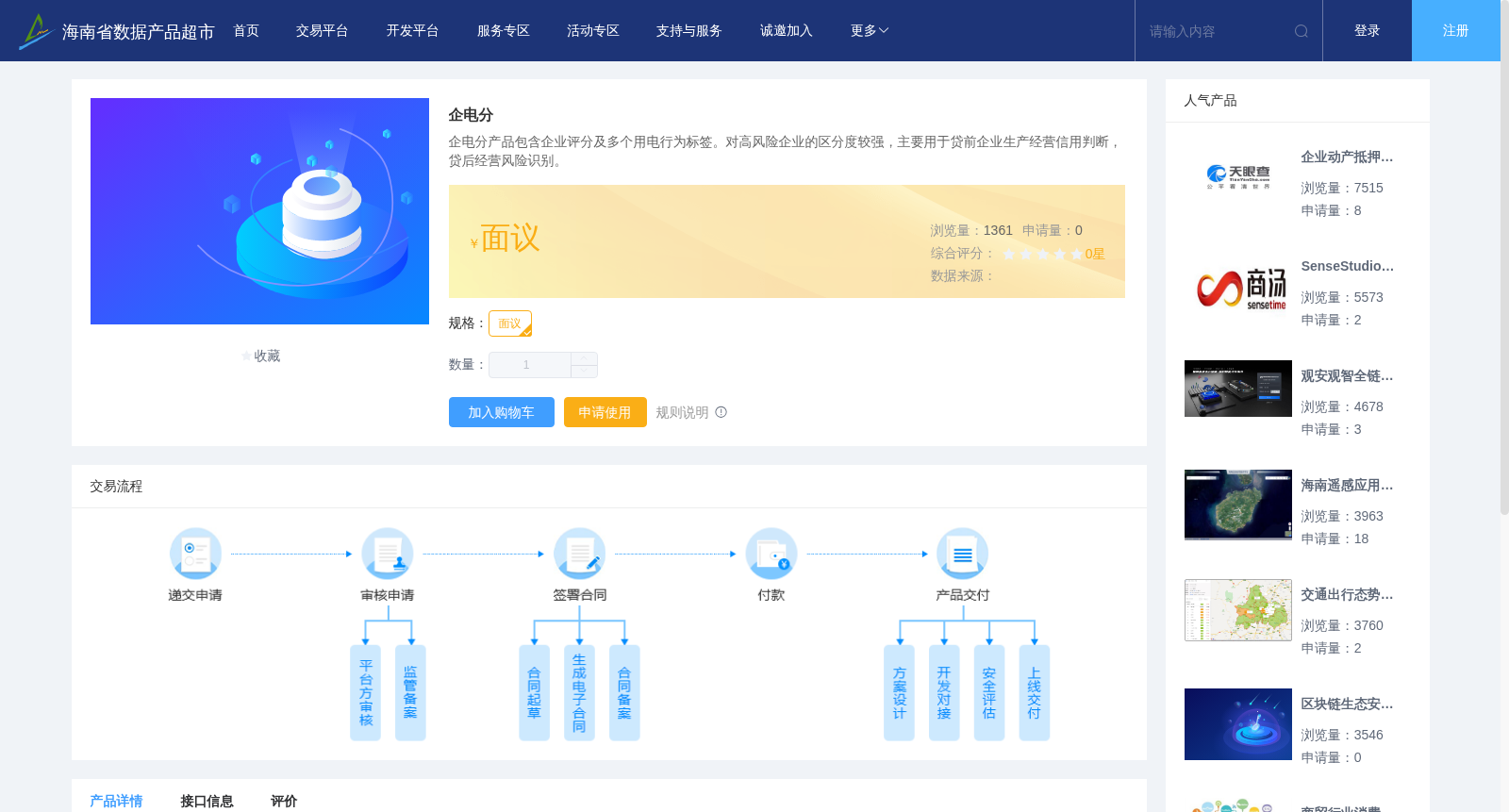Image resolution: width=1509 pixels, height=812 pixels.
Task: Click the 上线交付 sub-step box
Action: pos(1035,693)
